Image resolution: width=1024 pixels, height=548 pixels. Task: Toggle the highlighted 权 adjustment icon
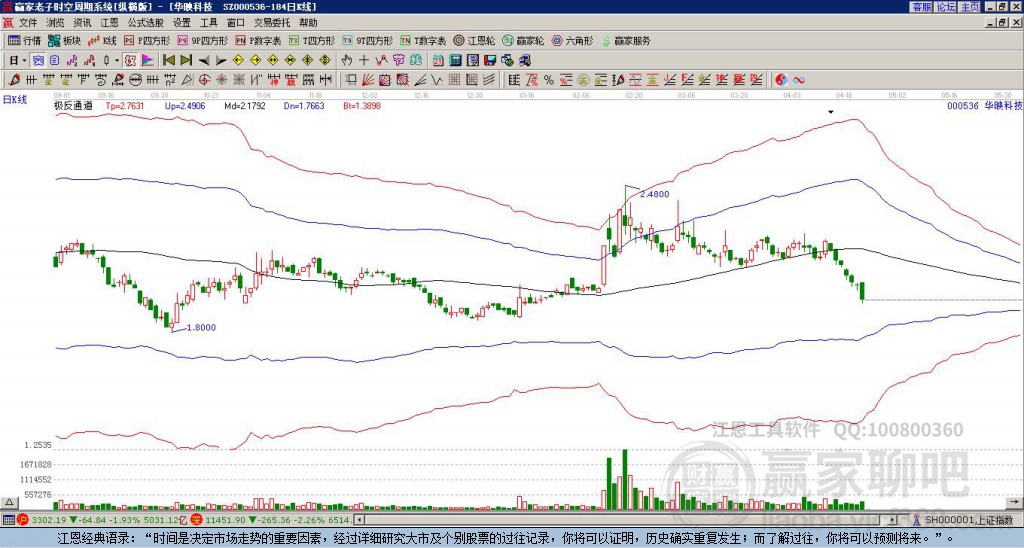131,61
